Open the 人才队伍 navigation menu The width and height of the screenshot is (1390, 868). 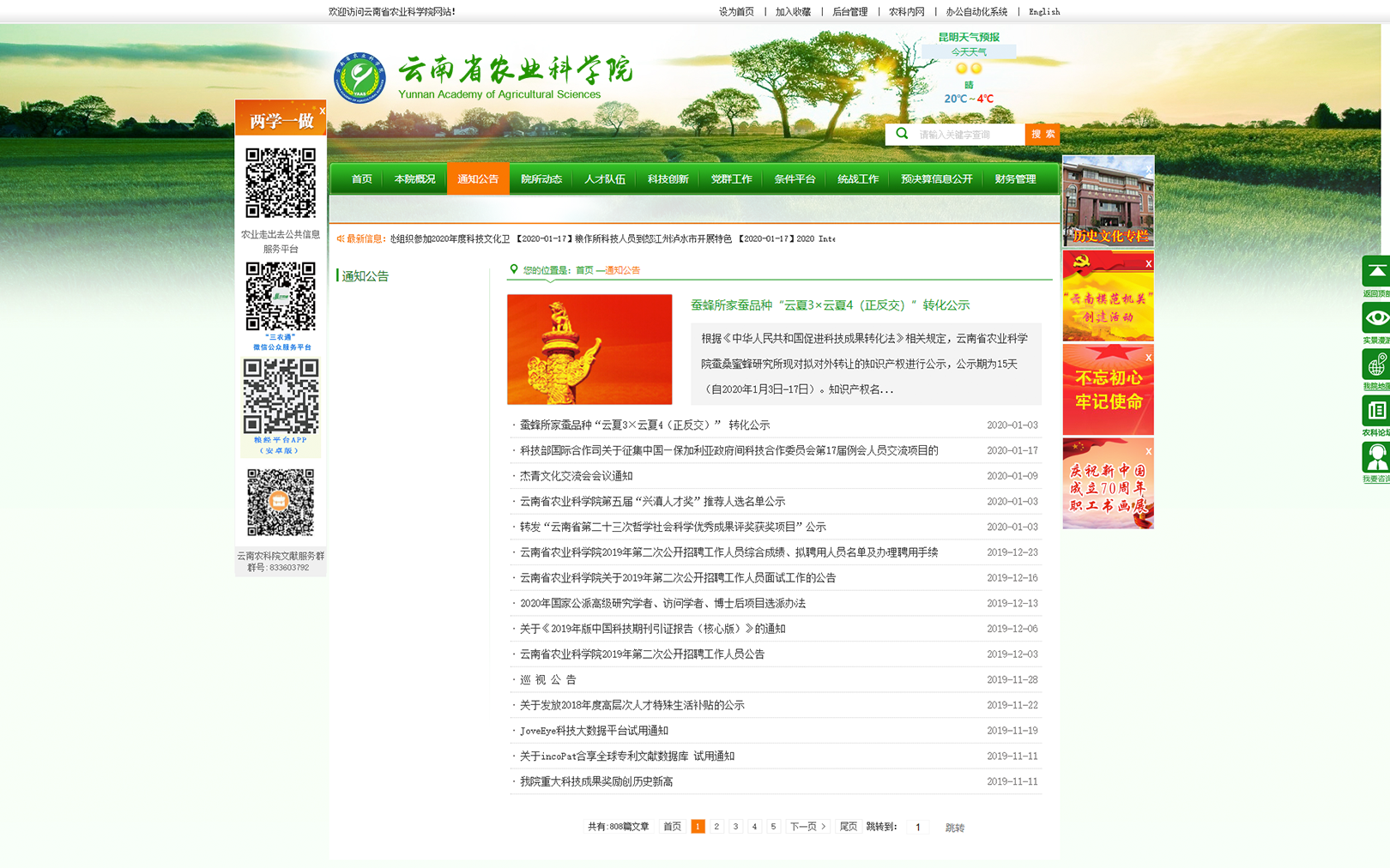tap(604, 179)
